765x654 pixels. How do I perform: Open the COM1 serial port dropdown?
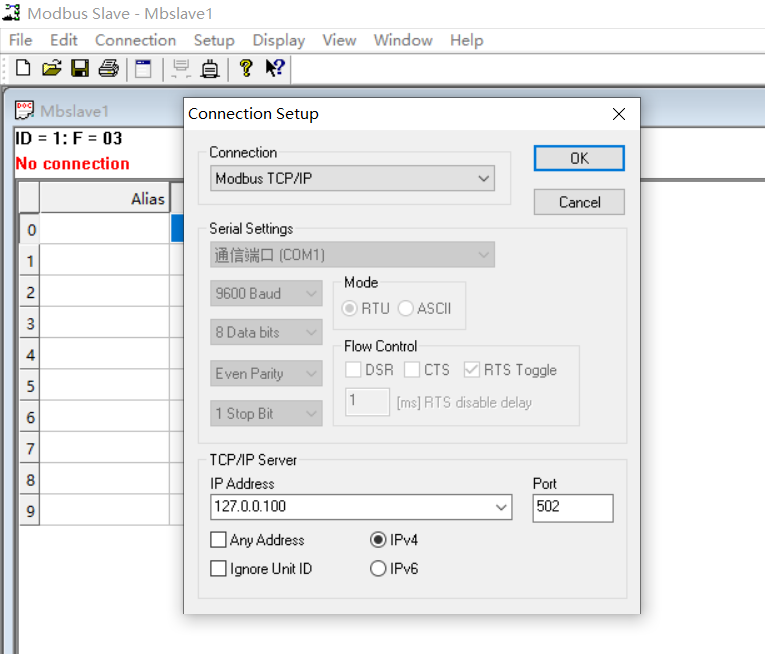352,255
